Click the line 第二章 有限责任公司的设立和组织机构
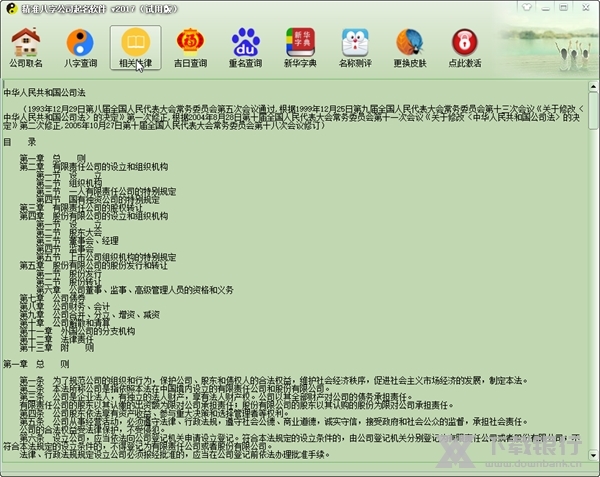 [94, 167]
